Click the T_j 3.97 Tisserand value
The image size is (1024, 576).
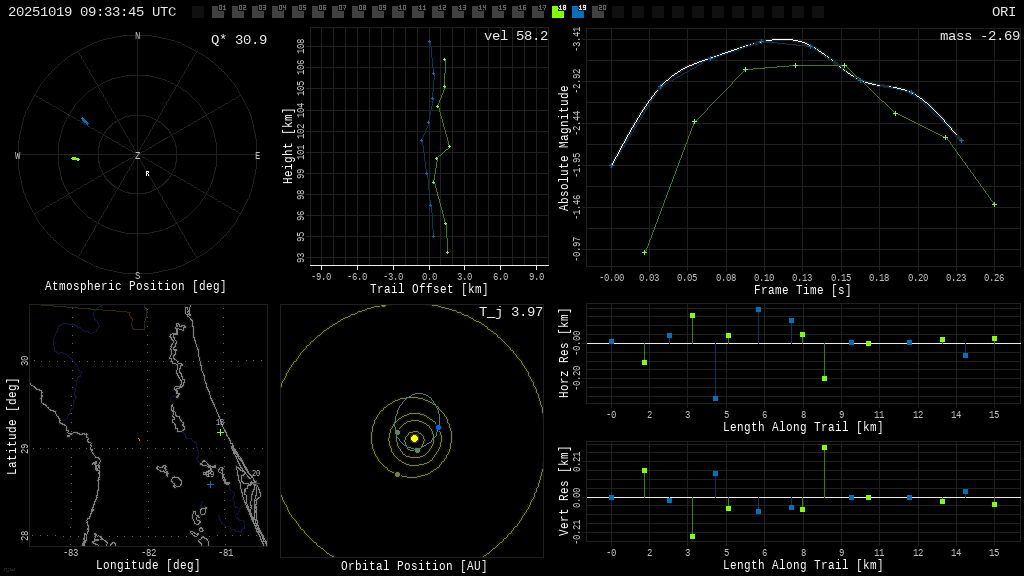(x=510, y=312)
